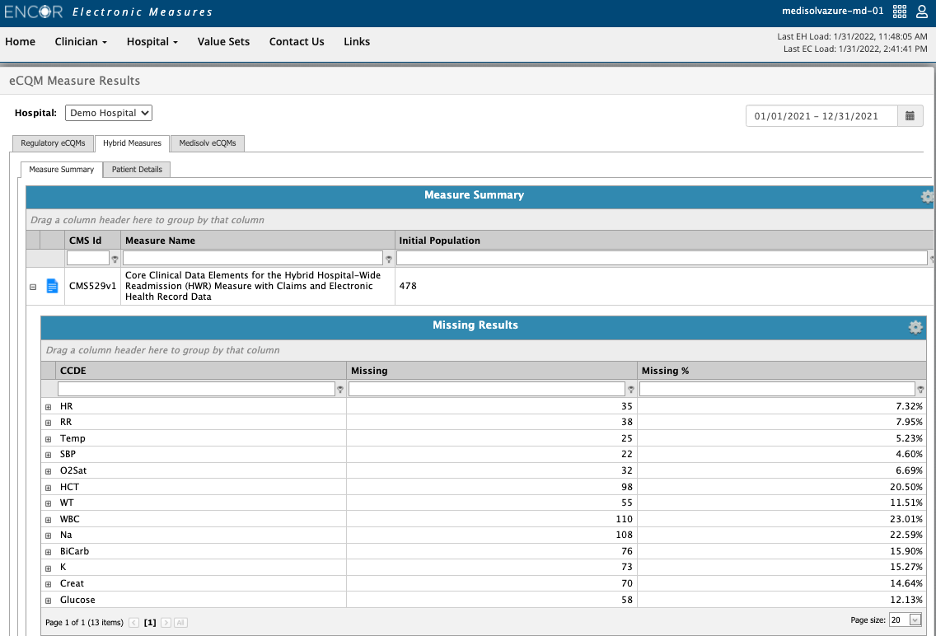Open the Missing Results gear icon
The image size is (936, 636).
pos(914,326)
